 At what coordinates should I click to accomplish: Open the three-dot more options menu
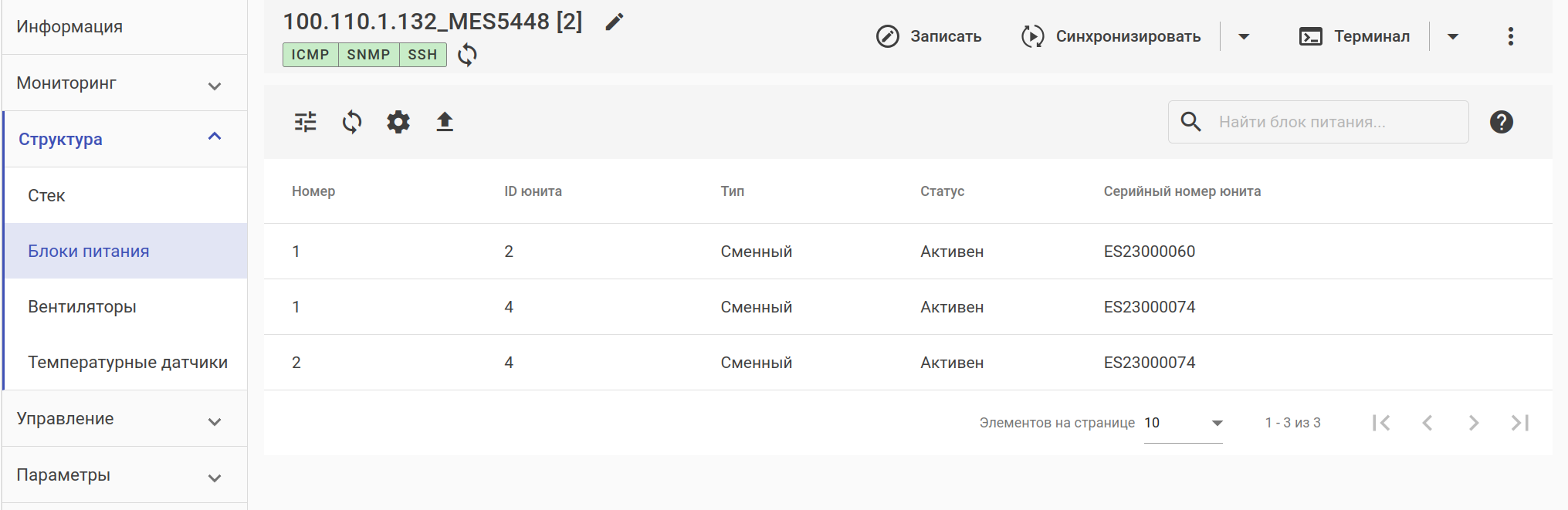(1510, 36)
